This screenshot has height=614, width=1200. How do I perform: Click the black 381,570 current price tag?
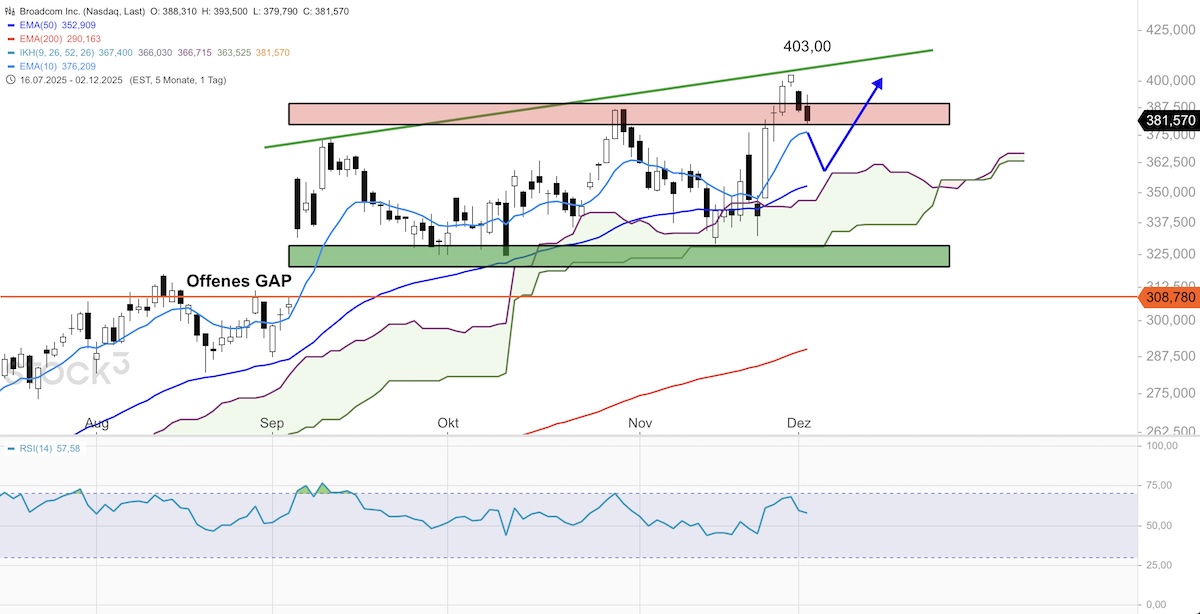pos(1169,121)
